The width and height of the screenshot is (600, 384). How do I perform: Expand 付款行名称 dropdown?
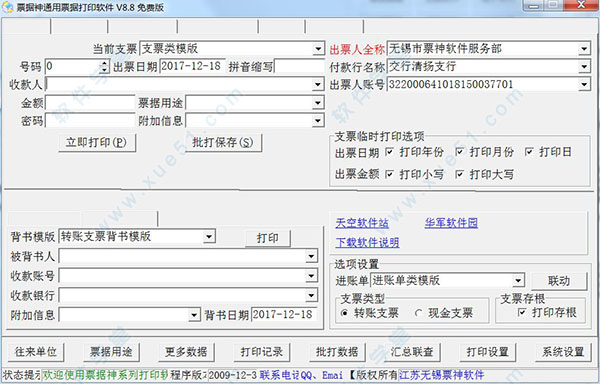tap(584, 67)
